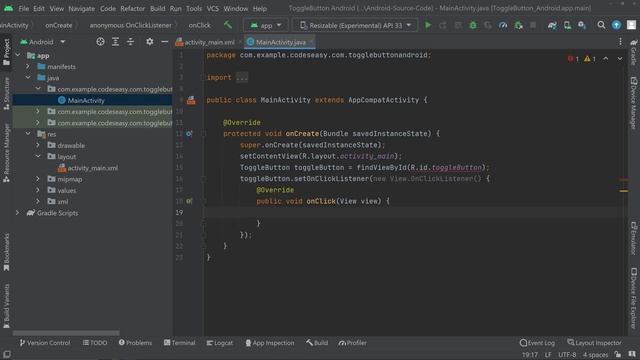Open Device Manager icon in toolbar
The height and width of the screenshot is (360, 640).
click(x=567, y=25)
